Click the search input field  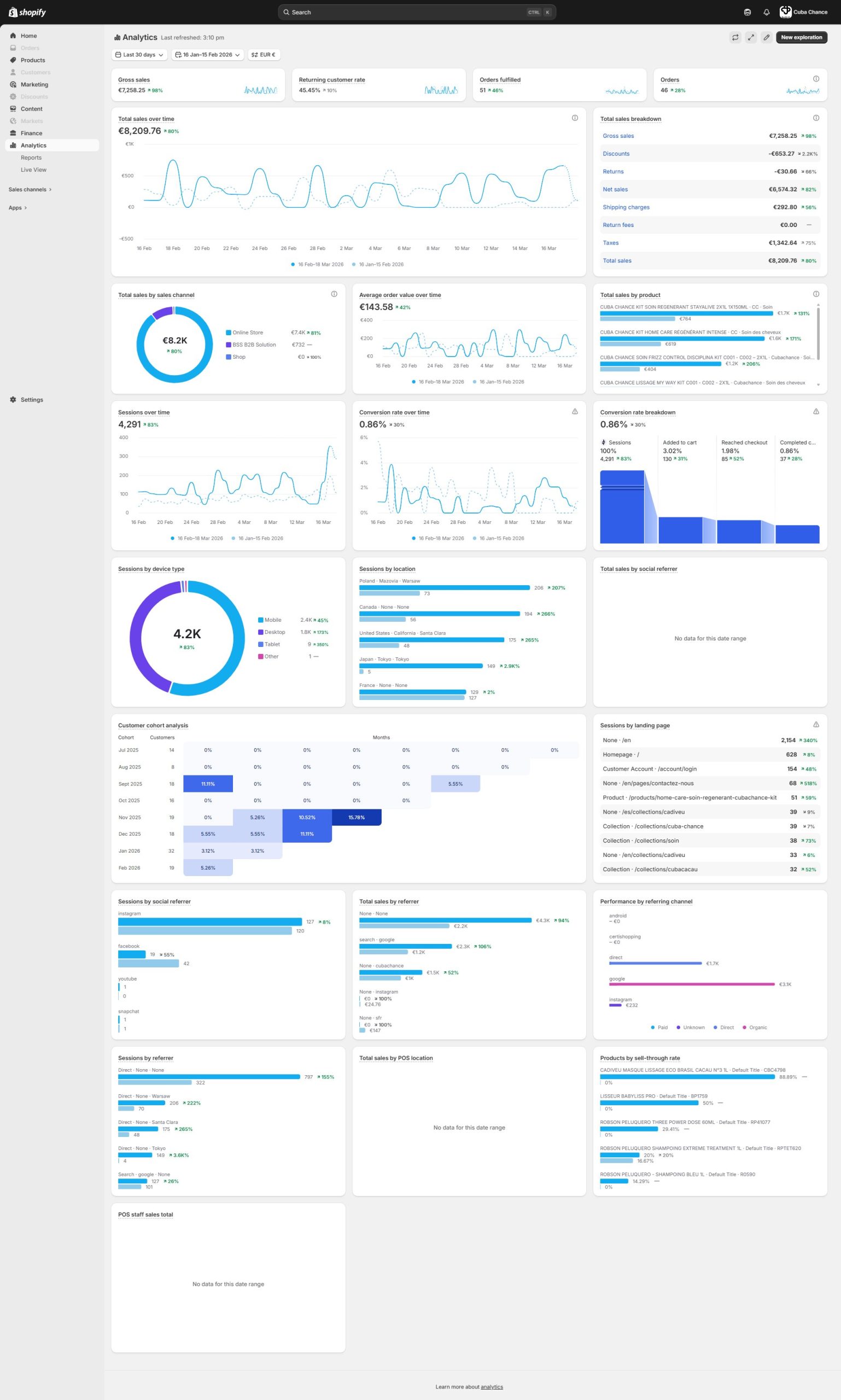tap(408, 13)
